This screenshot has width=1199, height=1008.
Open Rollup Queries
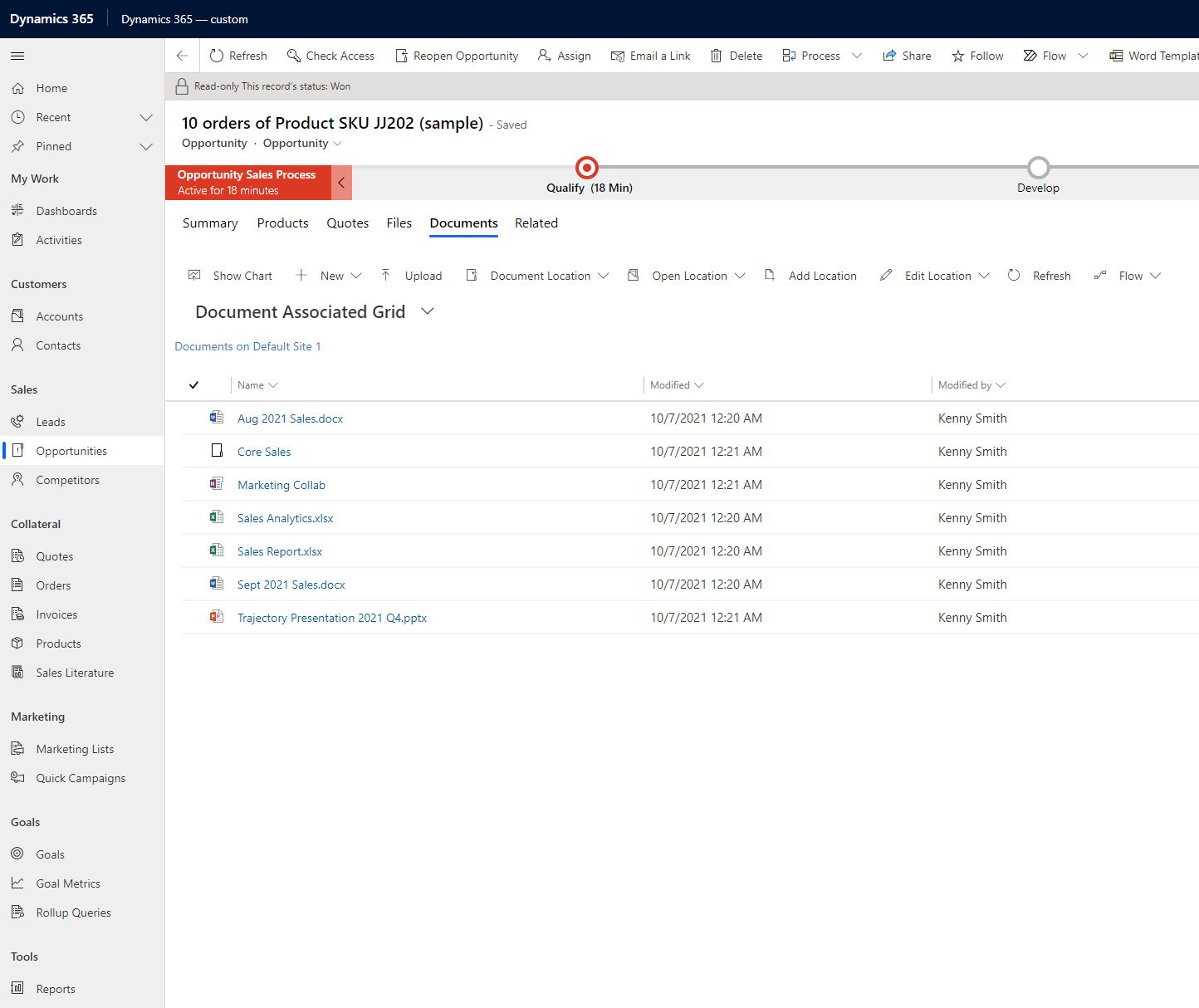click(82, 913)
